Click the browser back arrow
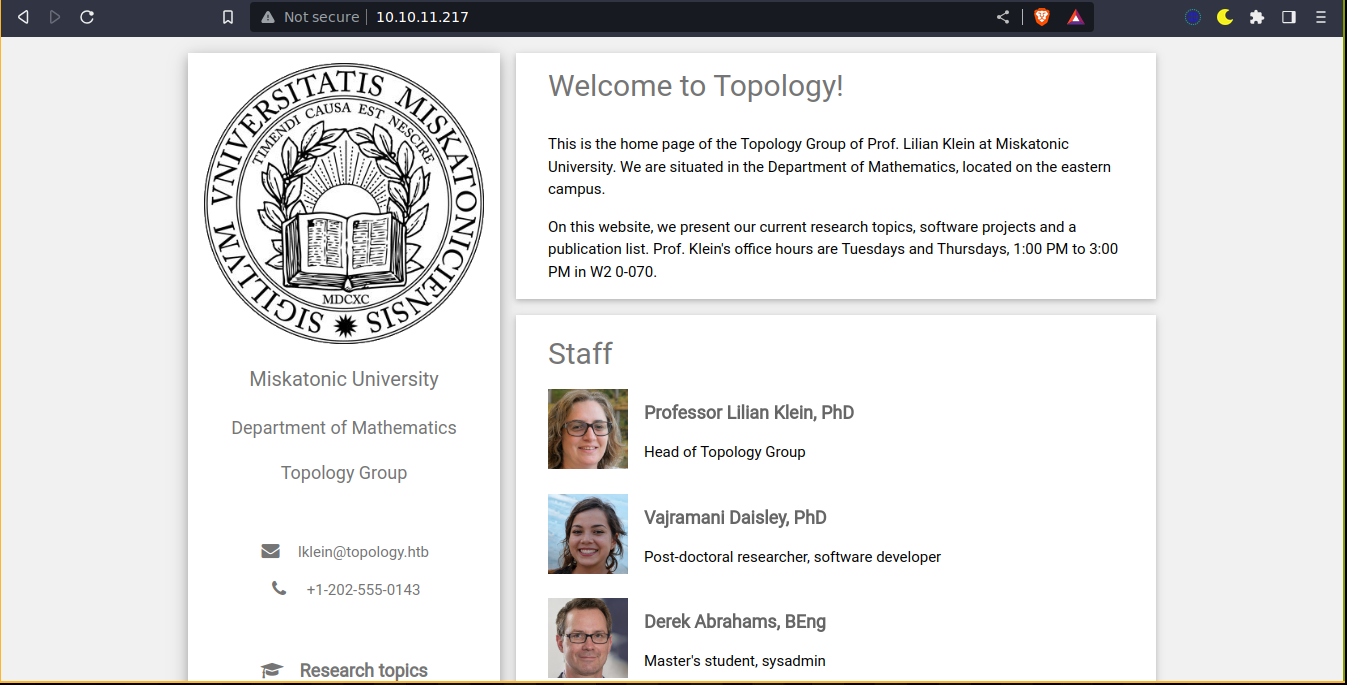 tap(24, 17)
